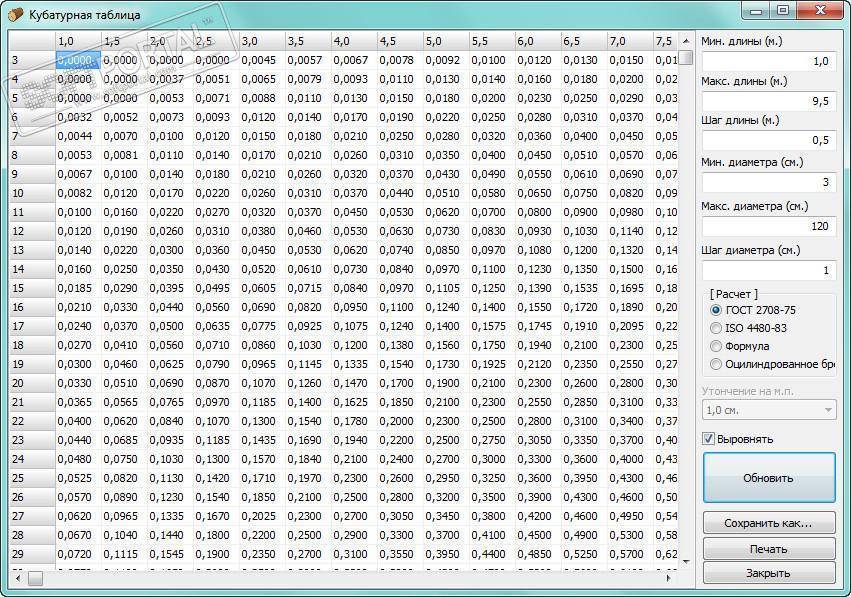The width and height of the screenshot is (851, 597).
Task: Click cell 0,1695 in row 15
Action: tap(630, 288)
